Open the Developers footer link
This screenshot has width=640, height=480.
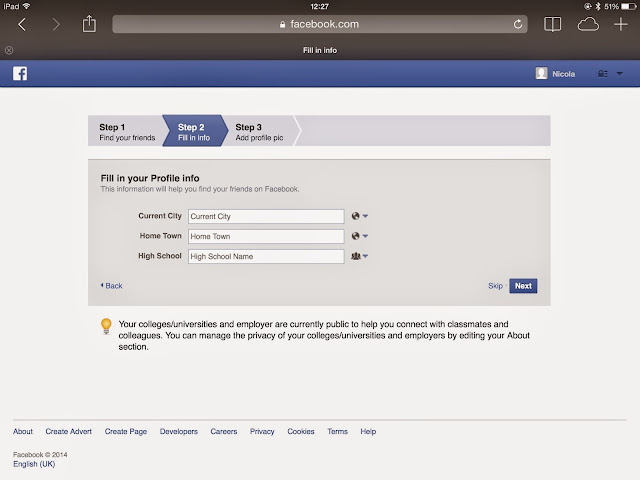click(x=179, y=431)
